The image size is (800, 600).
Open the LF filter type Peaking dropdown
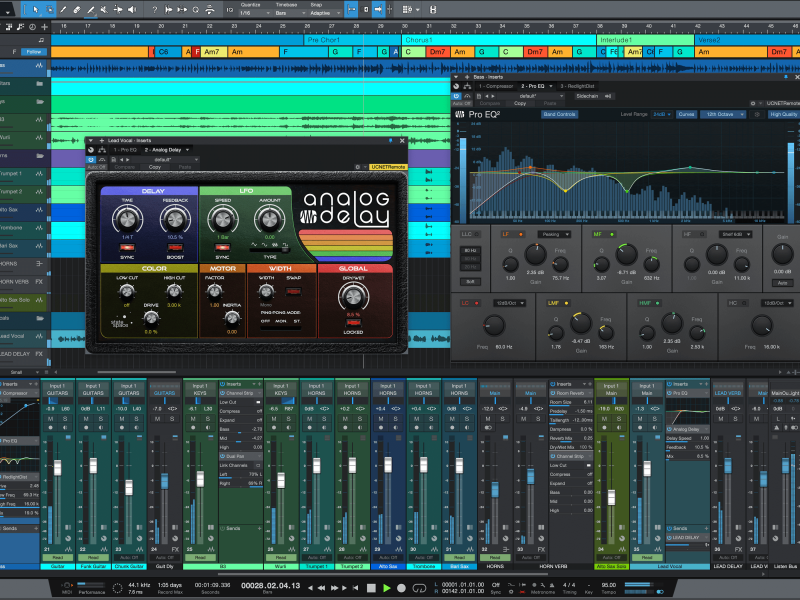tap(555, 234)
